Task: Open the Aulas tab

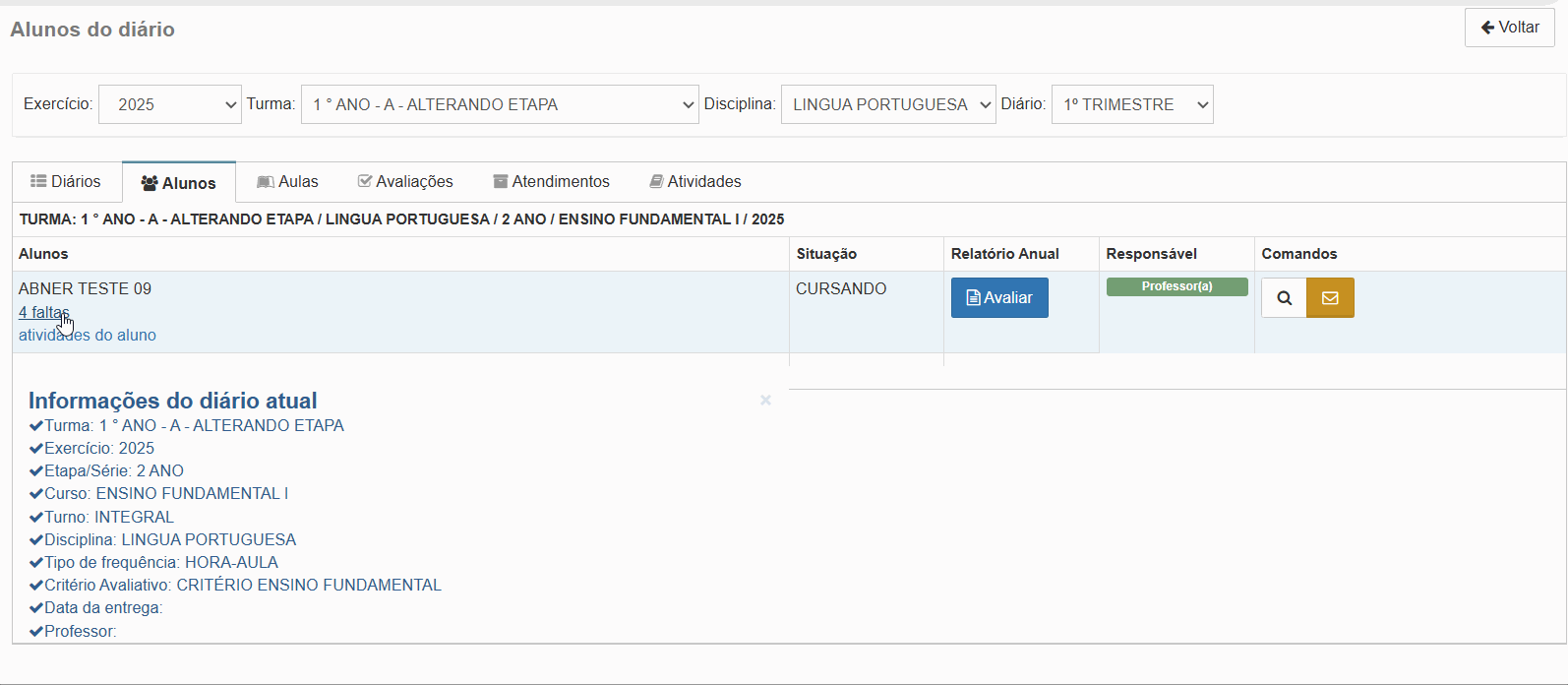Action: tap(287, 181)
